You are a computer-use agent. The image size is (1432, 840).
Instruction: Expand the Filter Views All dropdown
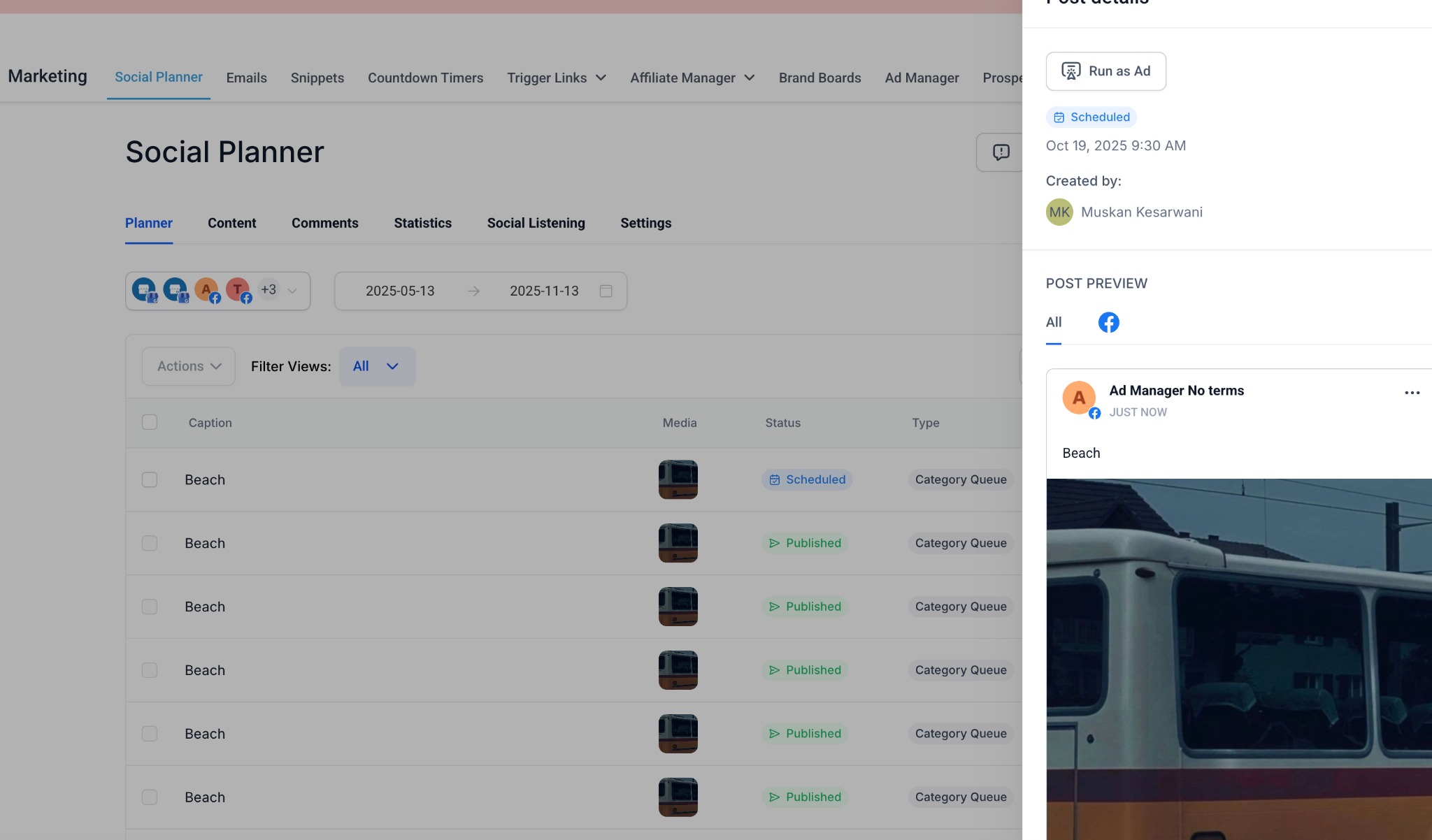click(377, 366)
